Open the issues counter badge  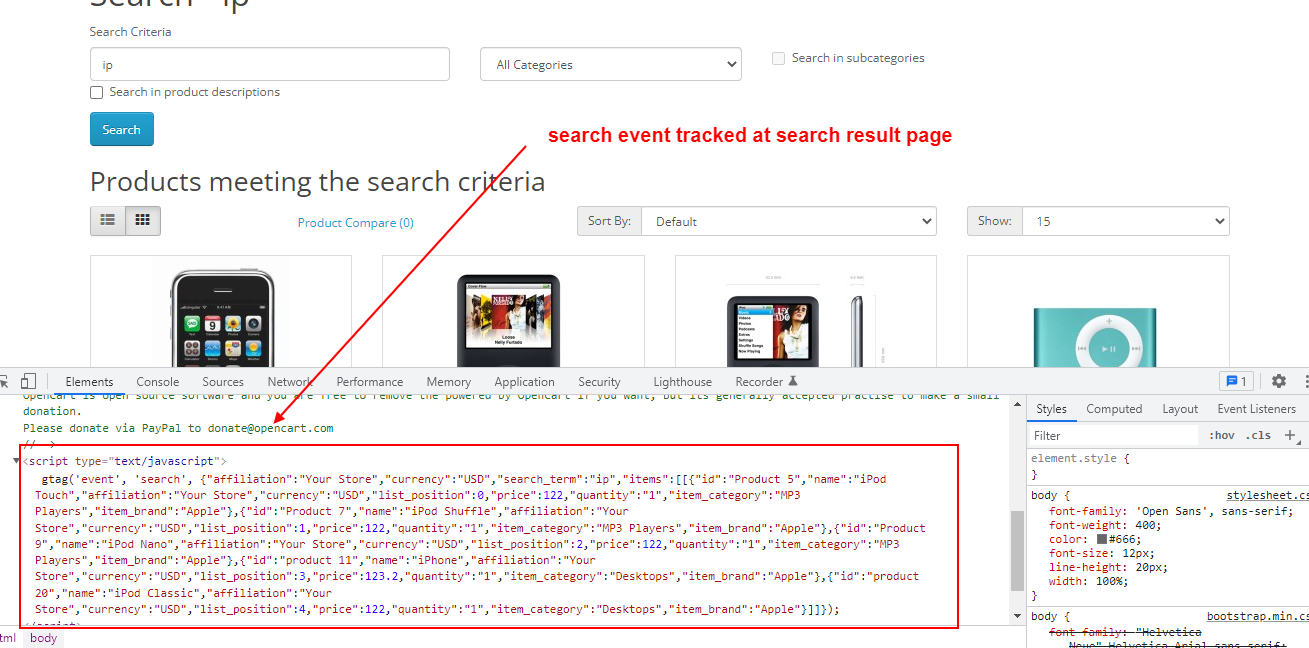pyautogui.click(x=1236, y=381)
